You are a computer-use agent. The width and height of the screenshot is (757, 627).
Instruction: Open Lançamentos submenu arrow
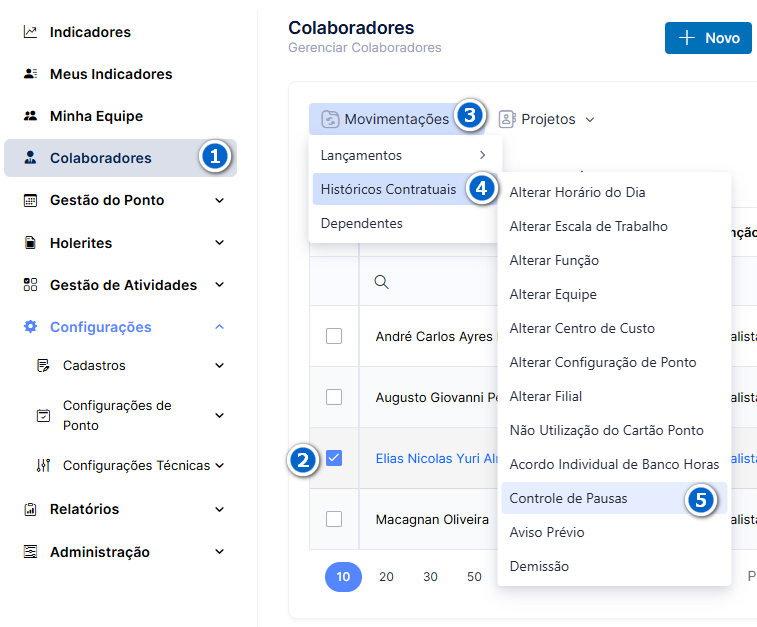pyautogui.click(x=482, y=155)
